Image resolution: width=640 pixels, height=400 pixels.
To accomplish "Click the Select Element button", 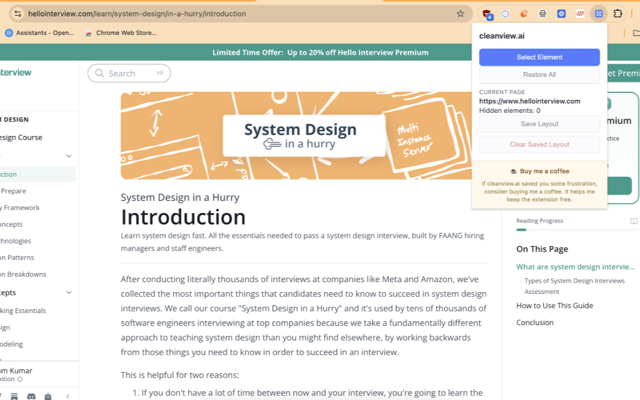I will [539, 57].
